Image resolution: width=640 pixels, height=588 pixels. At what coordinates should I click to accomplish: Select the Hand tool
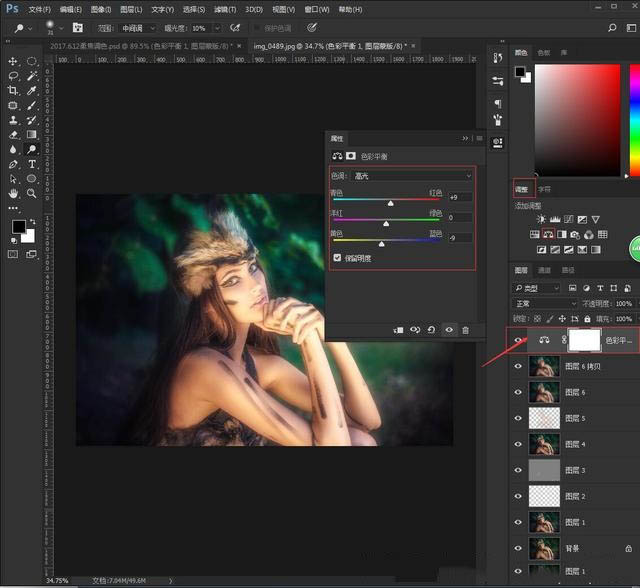tap(13, 193)
